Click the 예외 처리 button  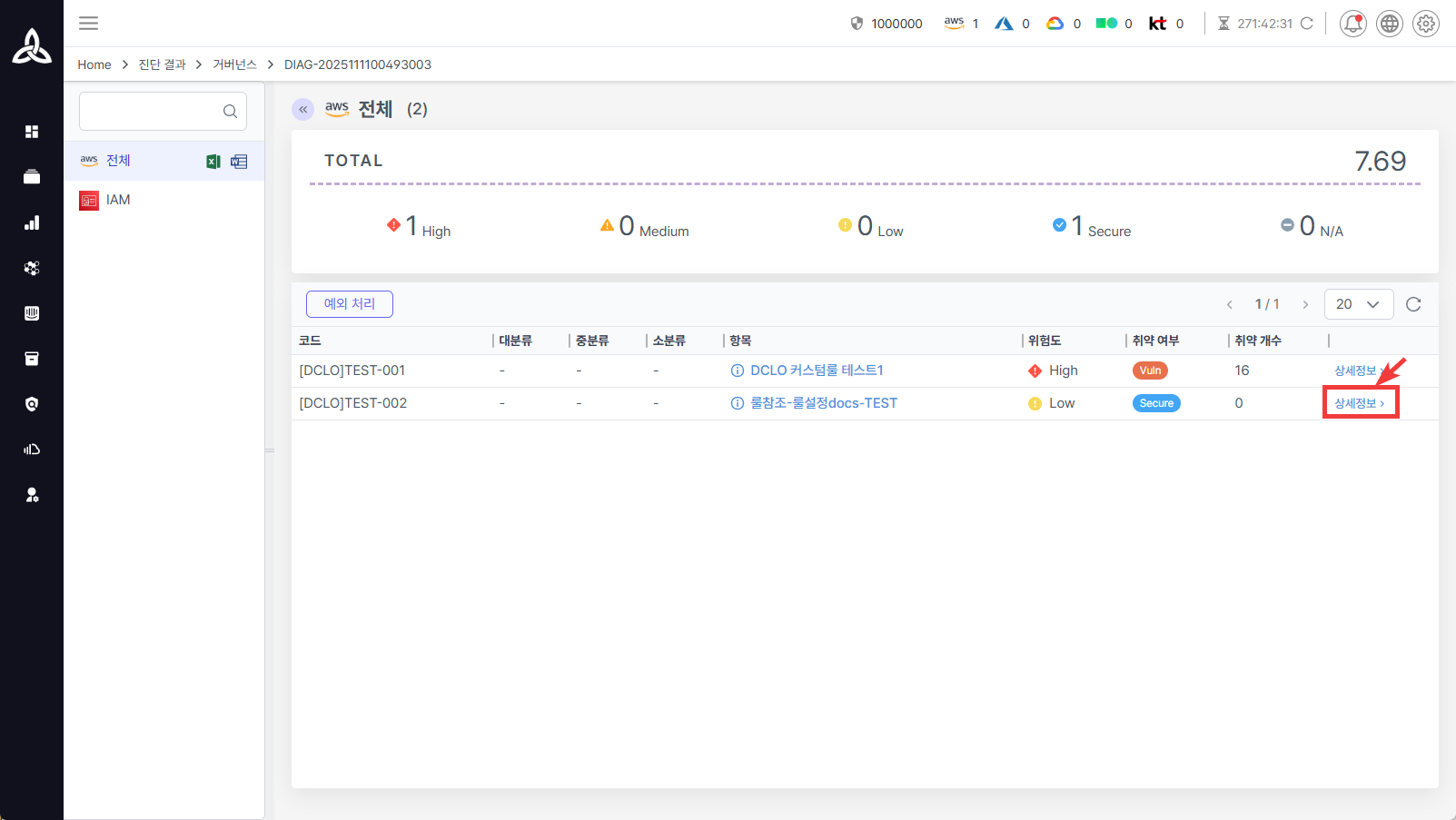(350, 304)
